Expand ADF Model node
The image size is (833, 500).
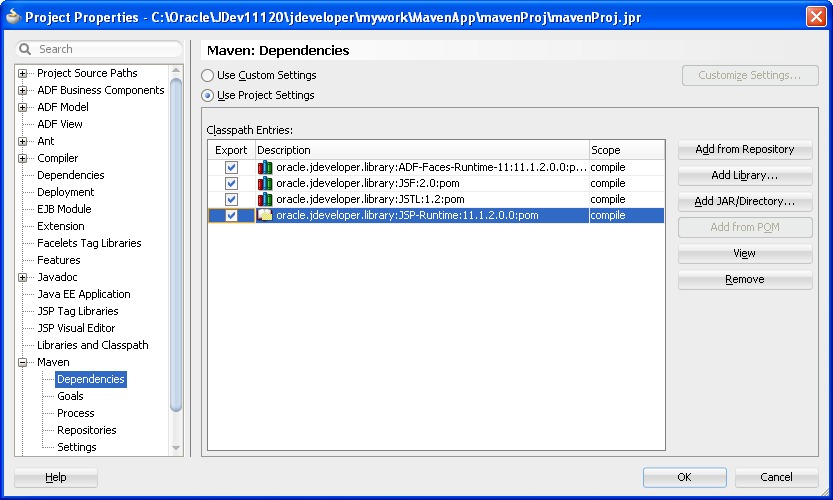coord(22,107)
